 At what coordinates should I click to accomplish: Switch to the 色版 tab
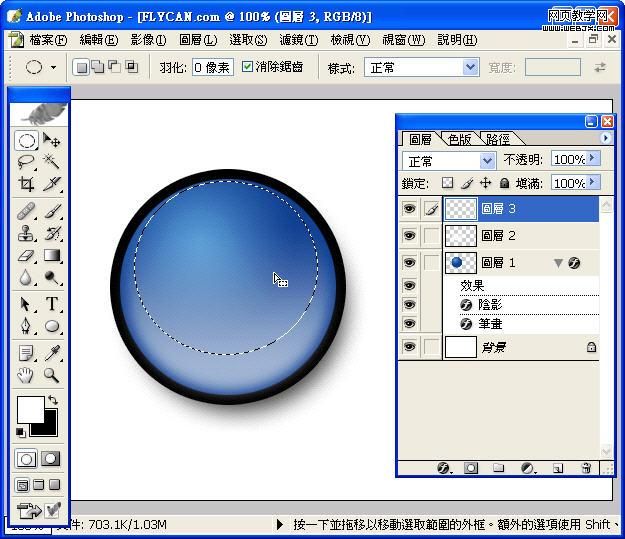(x=460, y=139)
